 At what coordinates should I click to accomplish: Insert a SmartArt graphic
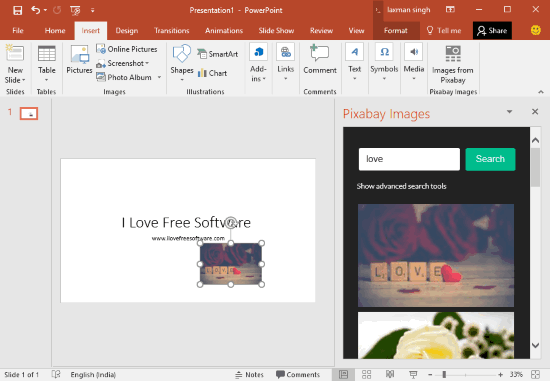pos(217,54)
